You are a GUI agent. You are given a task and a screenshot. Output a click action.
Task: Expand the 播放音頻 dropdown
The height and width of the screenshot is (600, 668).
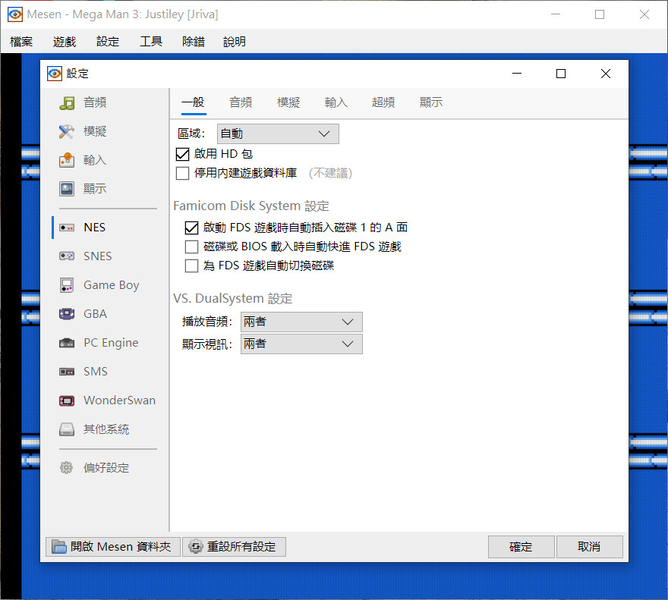tap(302, 322)
